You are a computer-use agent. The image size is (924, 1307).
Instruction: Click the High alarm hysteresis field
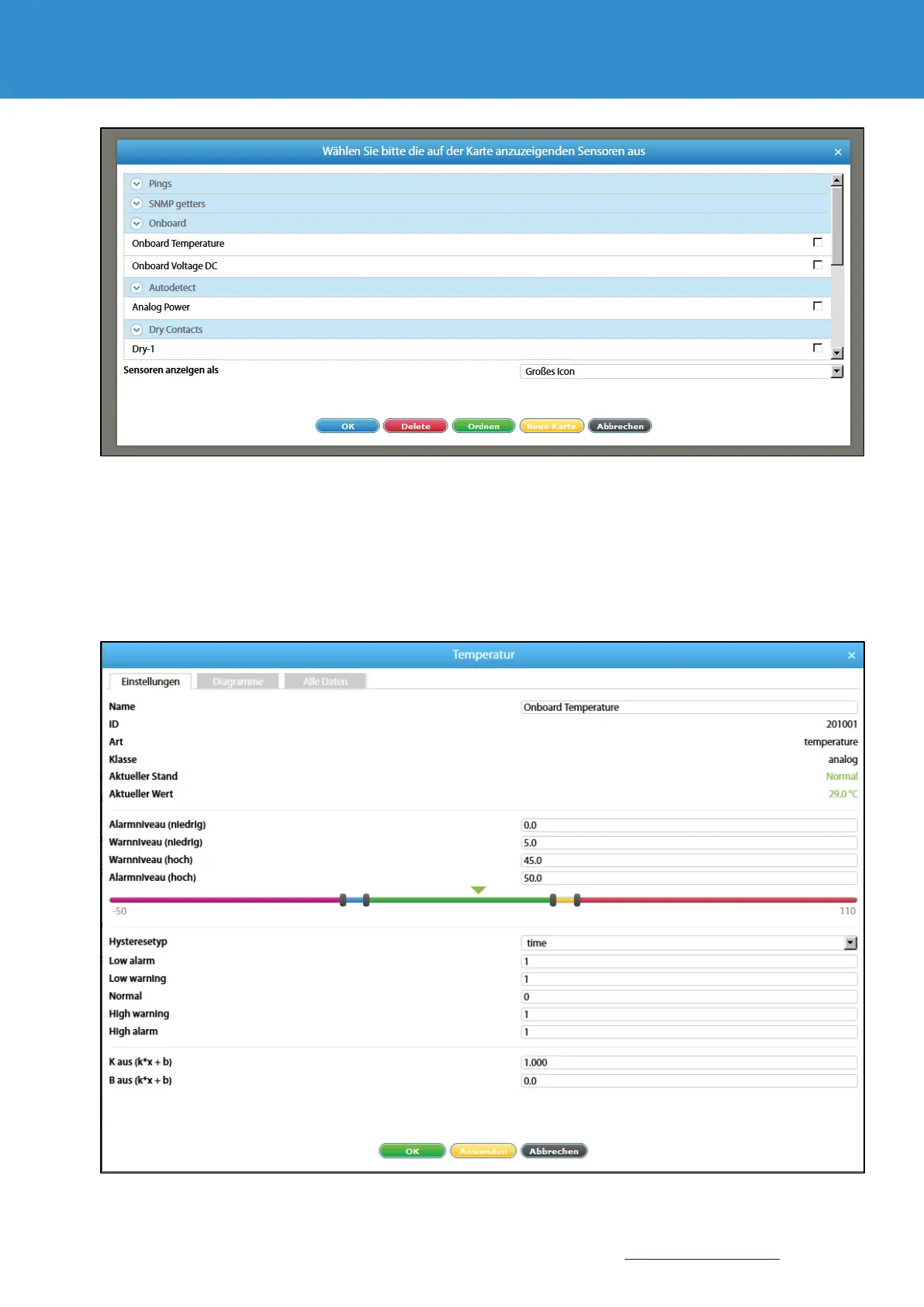click(689, 1032)
